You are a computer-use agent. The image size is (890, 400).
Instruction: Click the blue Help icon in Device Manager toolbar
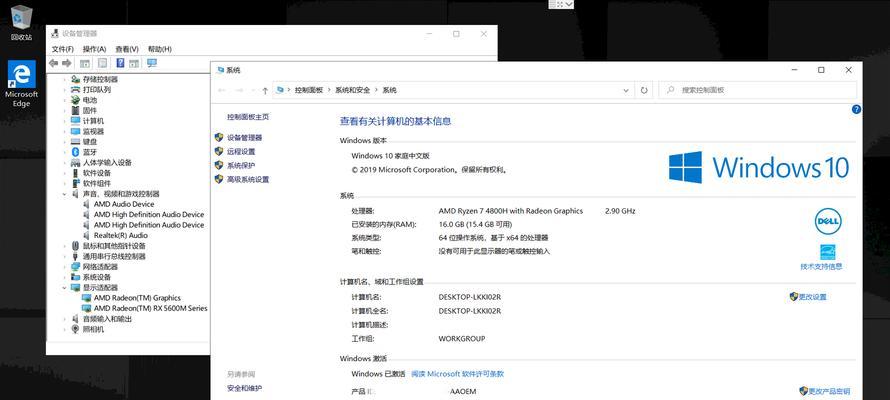click(120, 63)
